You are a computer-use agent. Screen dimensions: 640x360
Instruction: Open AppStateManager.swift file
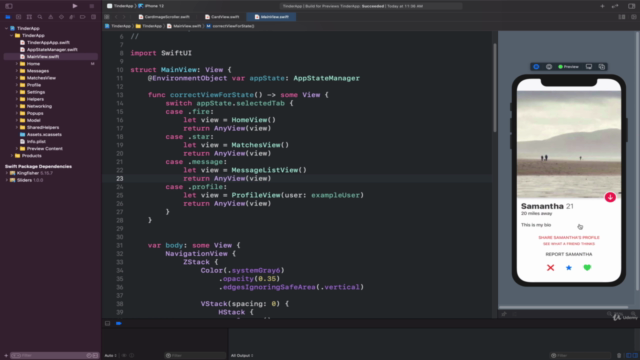(x=52, y=50)
